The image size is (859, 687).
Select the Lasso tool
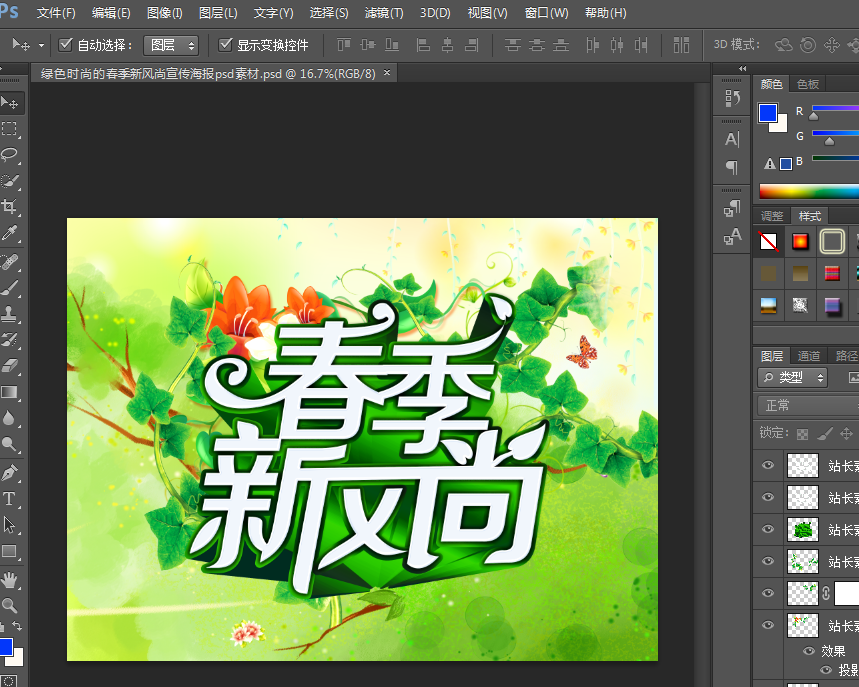tap(10, 154)
